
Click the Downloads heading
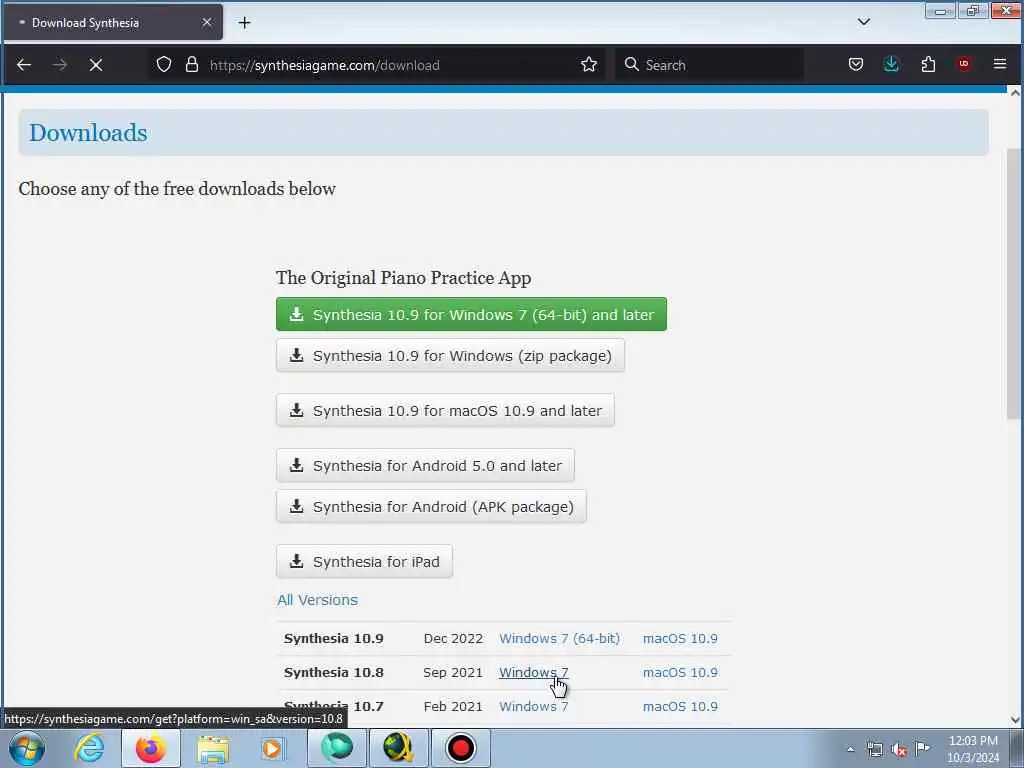(88, 133)
